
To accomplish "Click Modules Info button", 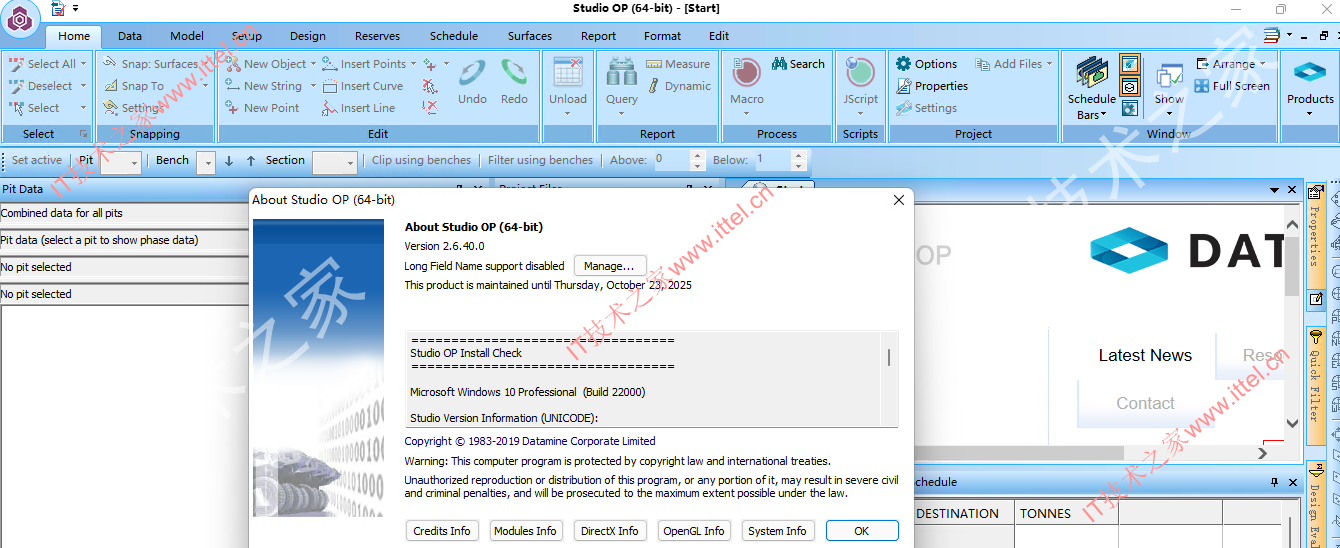I will (x=525, y=531).
